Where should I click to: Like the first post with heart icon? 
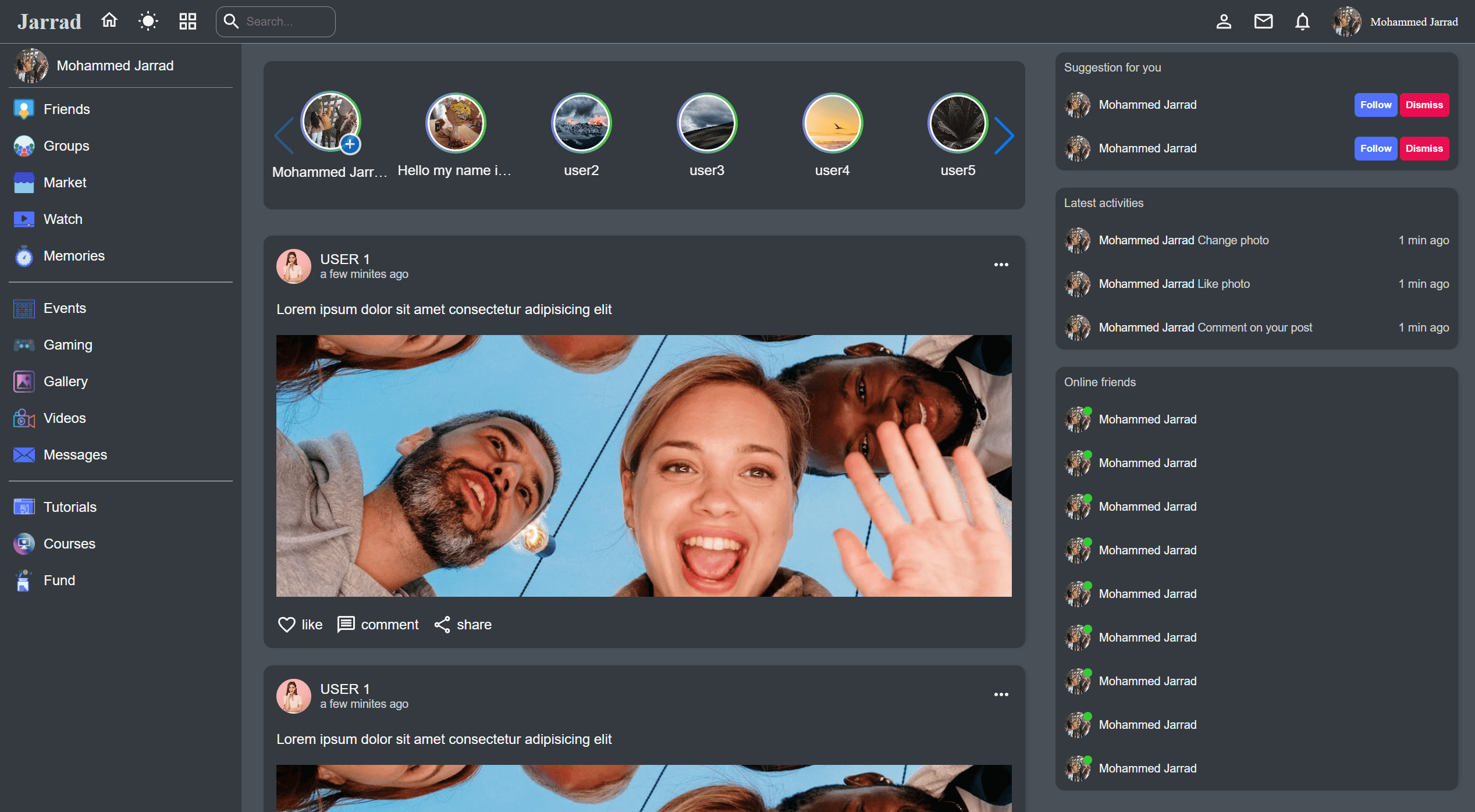(x=286, y=625)
